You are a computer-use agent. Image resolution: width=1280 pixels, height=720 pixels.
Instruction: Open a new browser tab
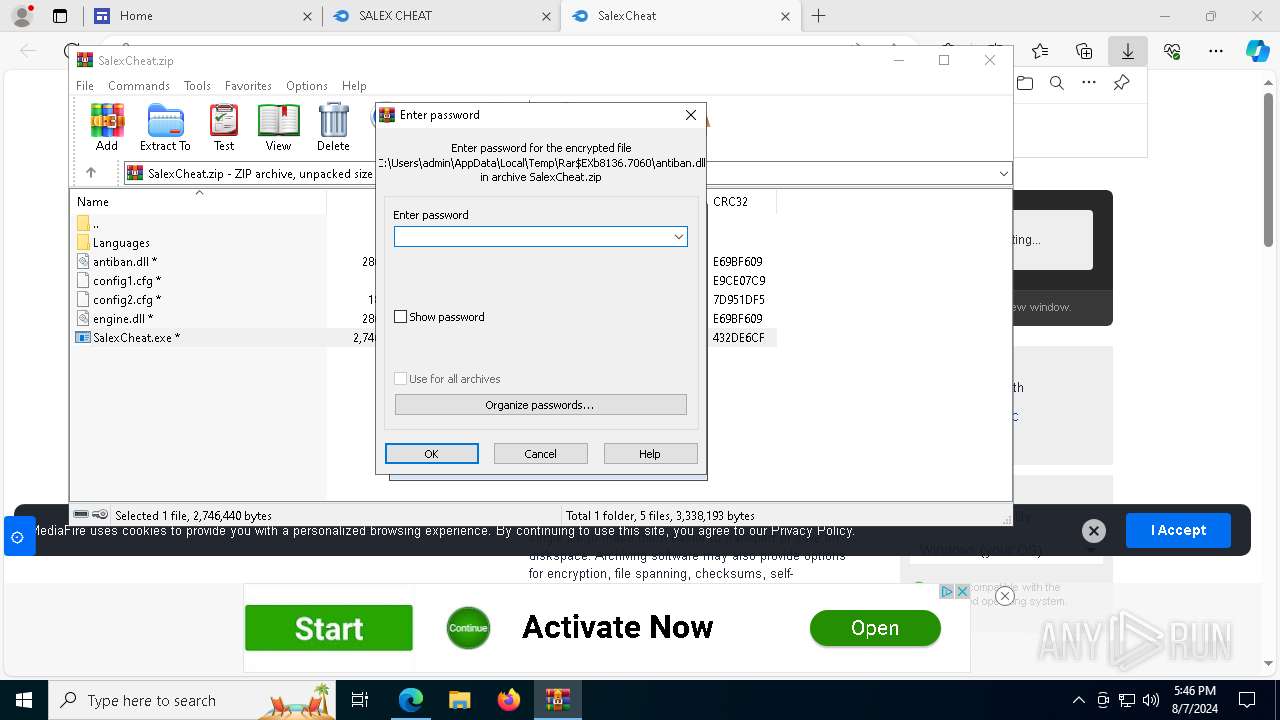(819, 16)
